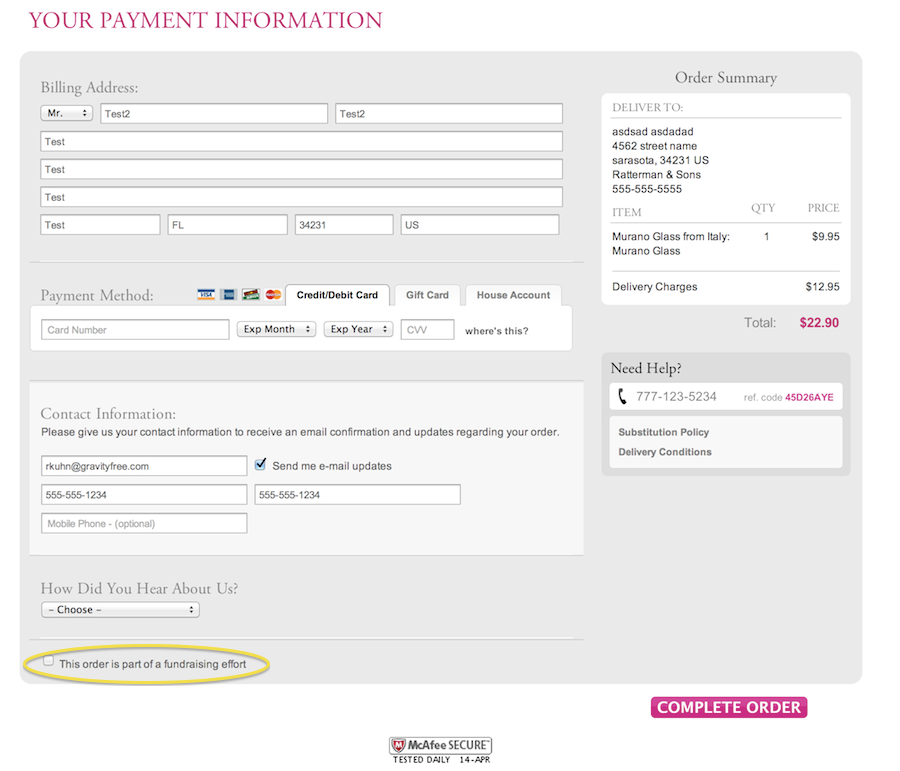900x771 pixels.
Task: Open the Substitution Policy link
Action: click(x=663, y=432)
